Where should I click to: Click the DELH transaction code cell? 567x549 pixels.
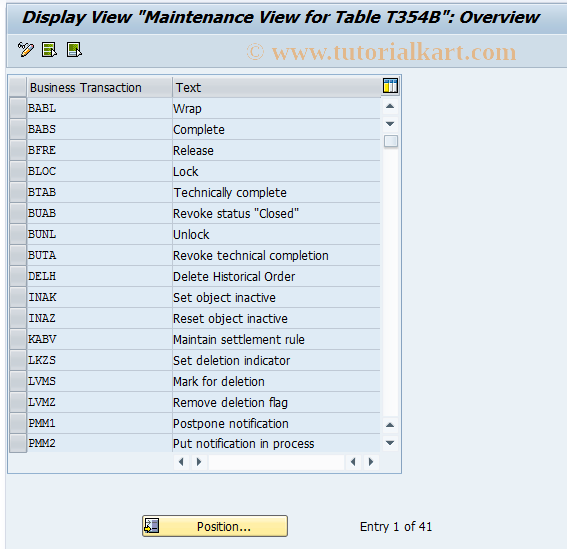coord(99,276)
